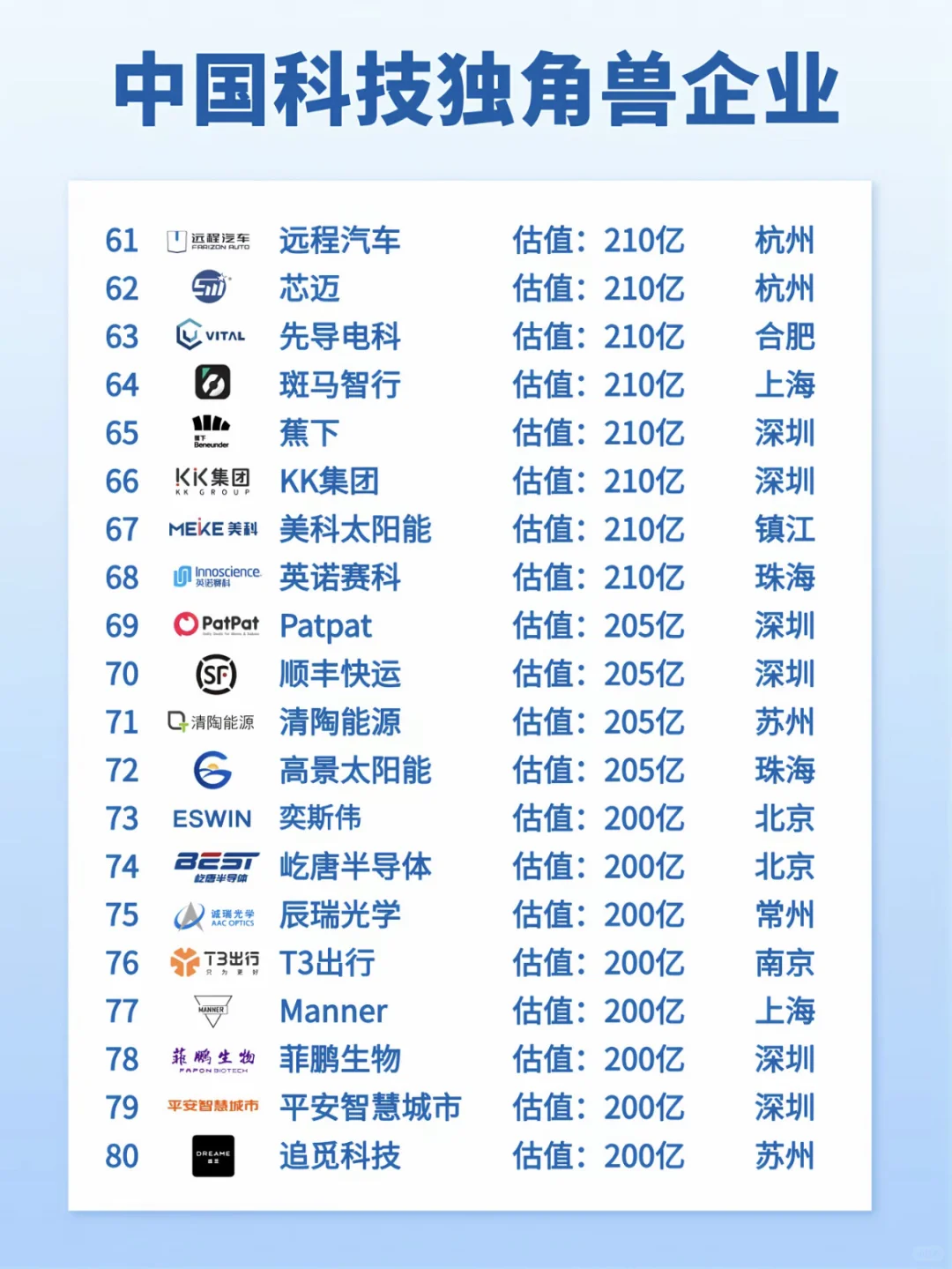Click the Beneunder logo for 蕉下
This screenshot has height=1269, width=952.
212,431
